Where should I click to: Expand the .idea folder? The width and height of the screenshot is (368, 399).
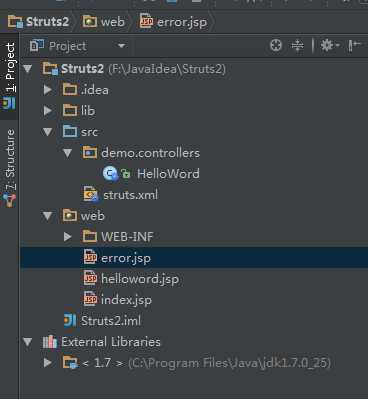point(48,90)
